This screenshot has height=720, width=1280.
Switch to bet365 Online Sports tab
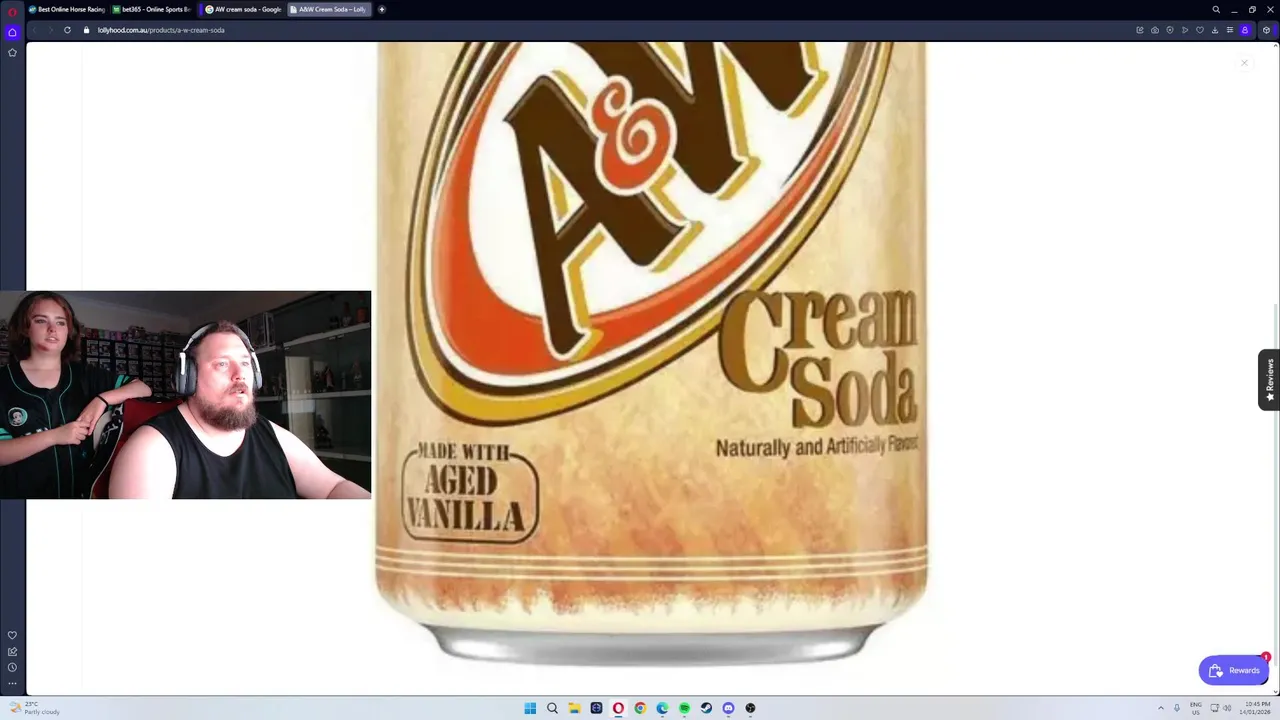(x=151, y=9)
